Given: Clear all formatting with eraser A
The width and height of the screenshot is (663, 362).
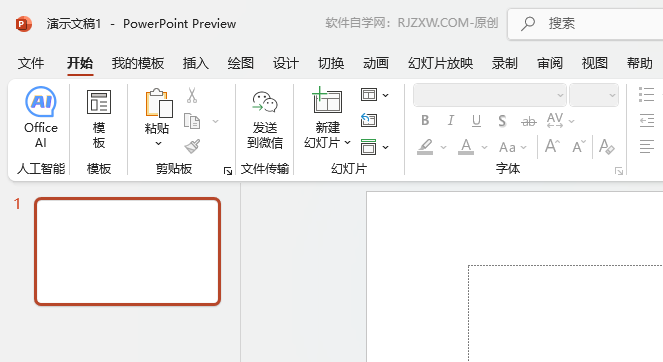Looking at the screenshot, I should [606, 146].
